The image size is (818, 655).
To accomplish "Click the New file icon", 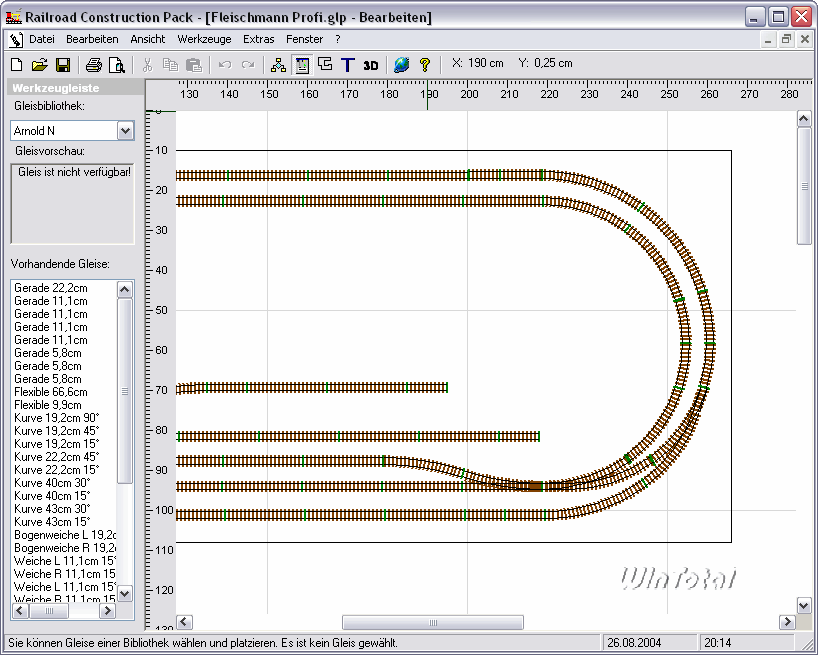I will [x=16, y=64].
